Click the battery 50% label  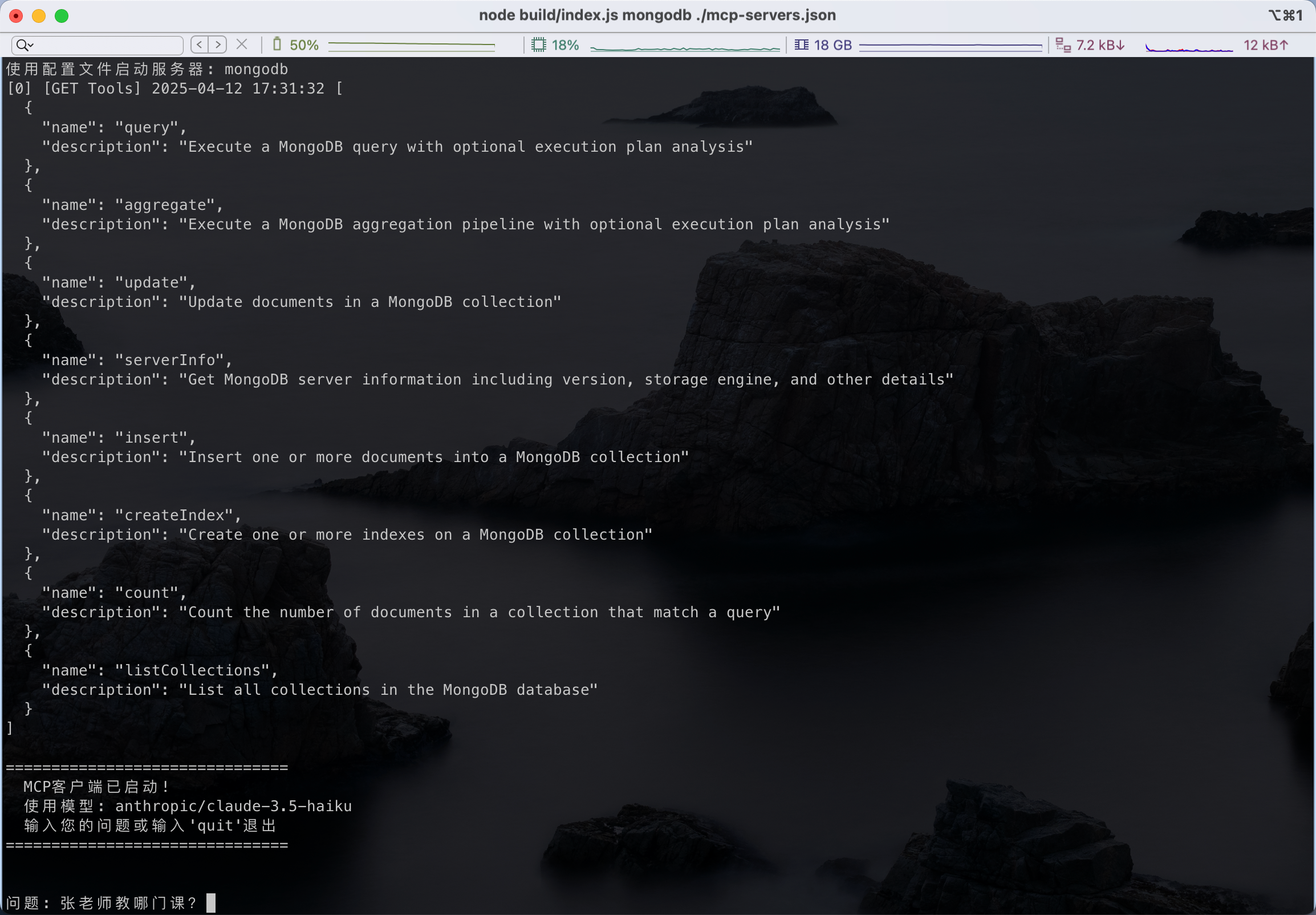(304, 45)
